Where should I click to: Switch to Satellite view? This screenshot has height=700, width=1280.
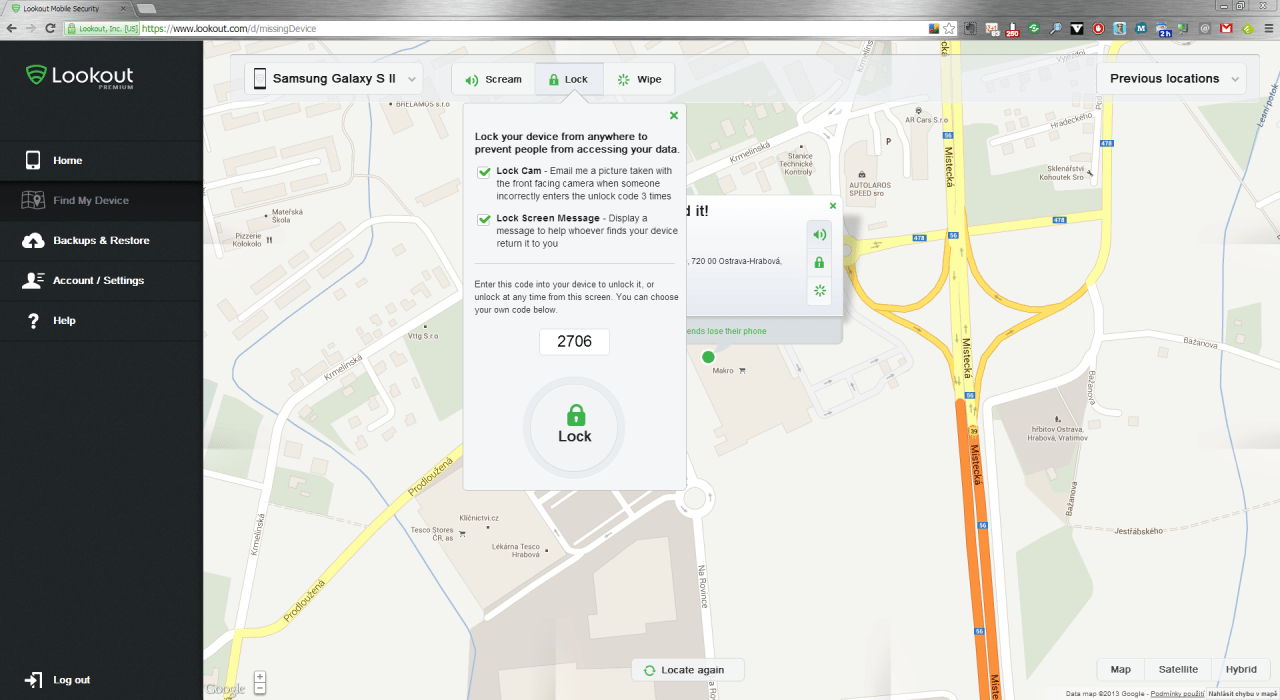[1178, 670]
